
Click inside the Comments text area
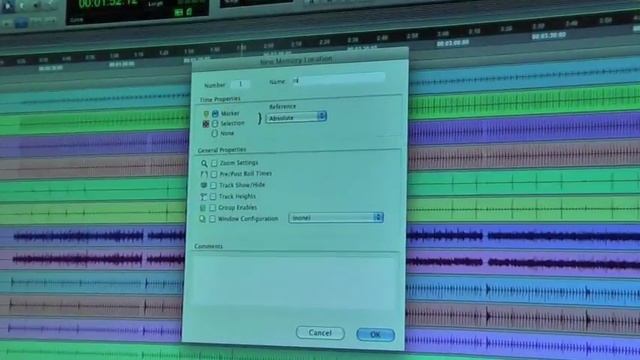pos(294,282)
